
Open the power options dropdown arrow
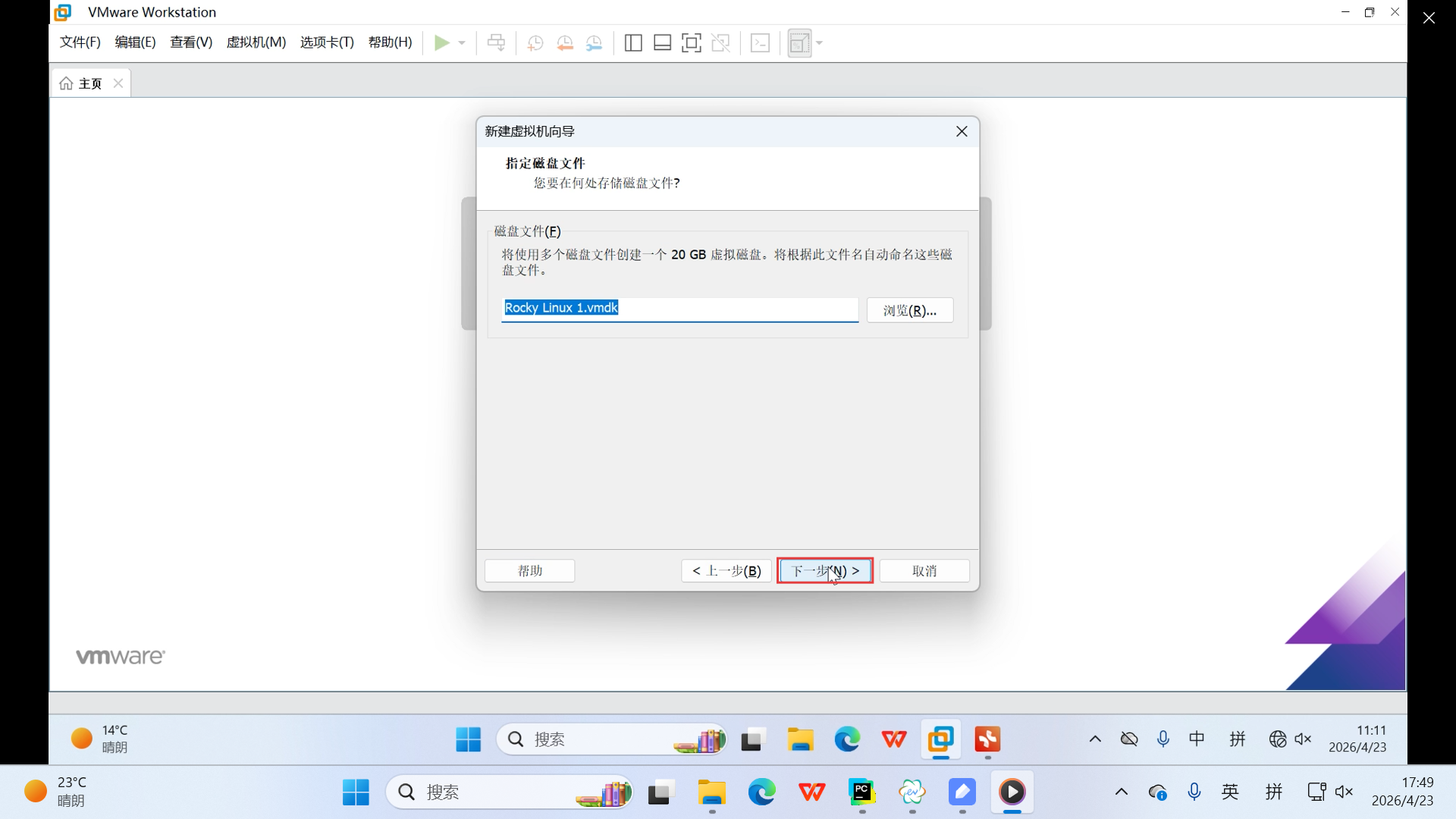(x=461, y=43)
